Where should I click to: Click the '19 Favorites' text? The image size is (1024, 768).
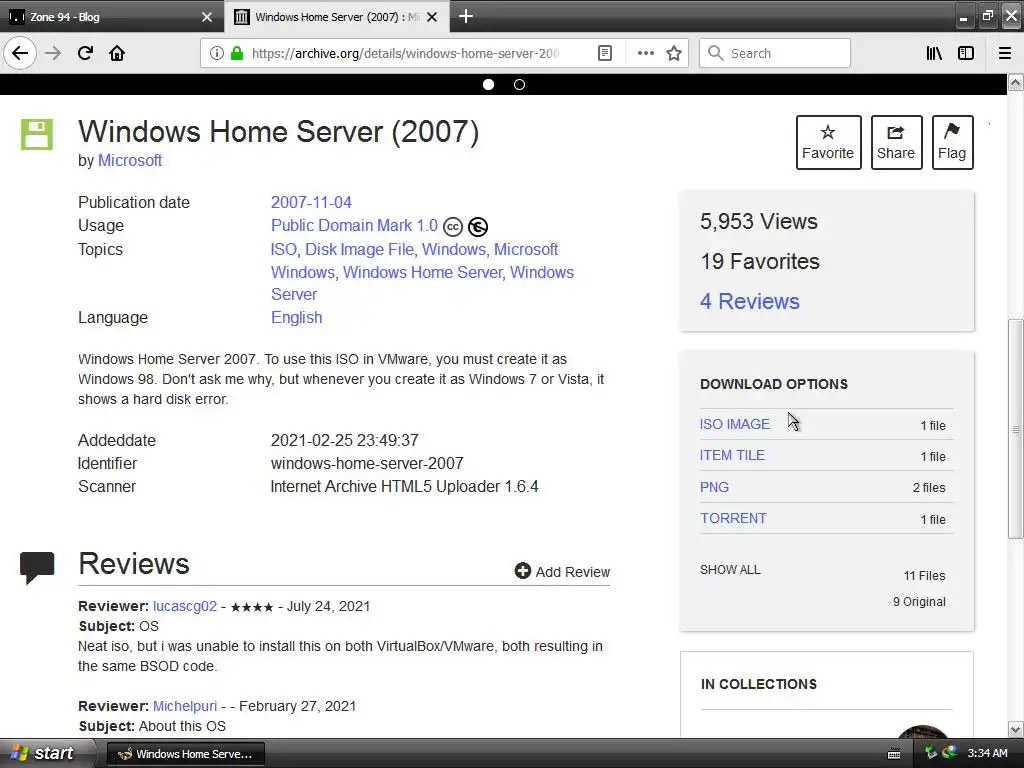tap(760, 261)
